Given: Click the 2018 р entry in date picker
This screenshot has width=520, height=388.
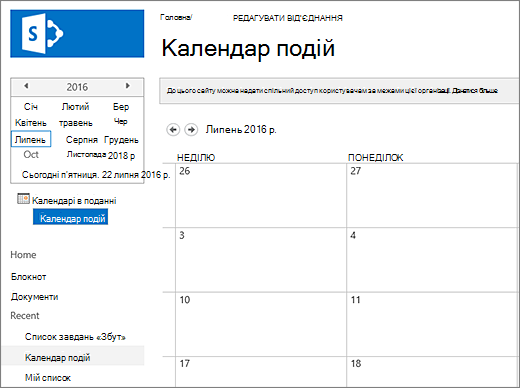Looking at the screenshot, I should point(121,156).
